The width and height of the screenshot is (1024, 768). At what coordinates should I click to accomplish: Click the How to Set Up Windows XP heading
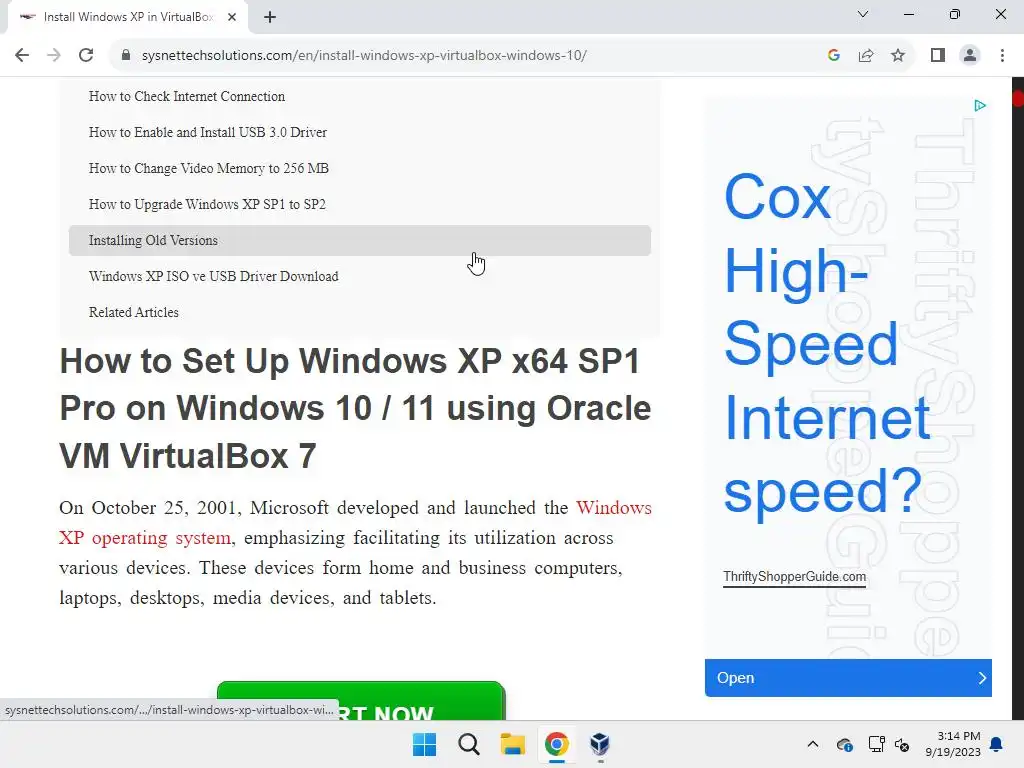[x=355, y=408]
